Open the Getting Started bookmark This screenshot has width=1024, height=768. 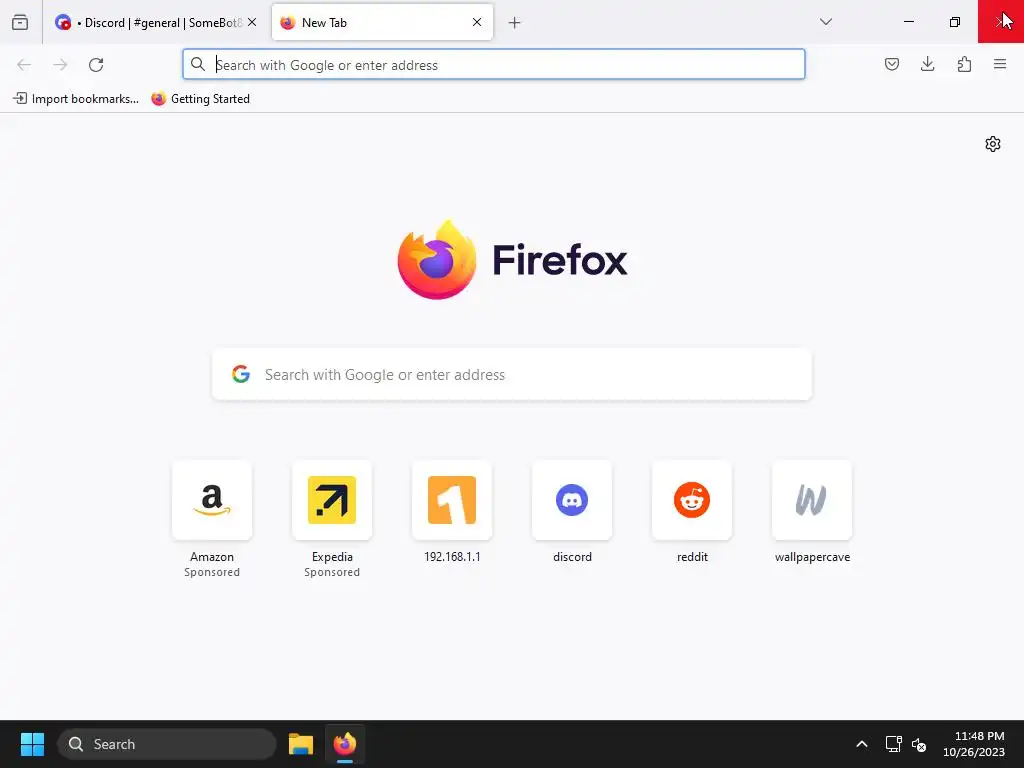click(200, 99)
